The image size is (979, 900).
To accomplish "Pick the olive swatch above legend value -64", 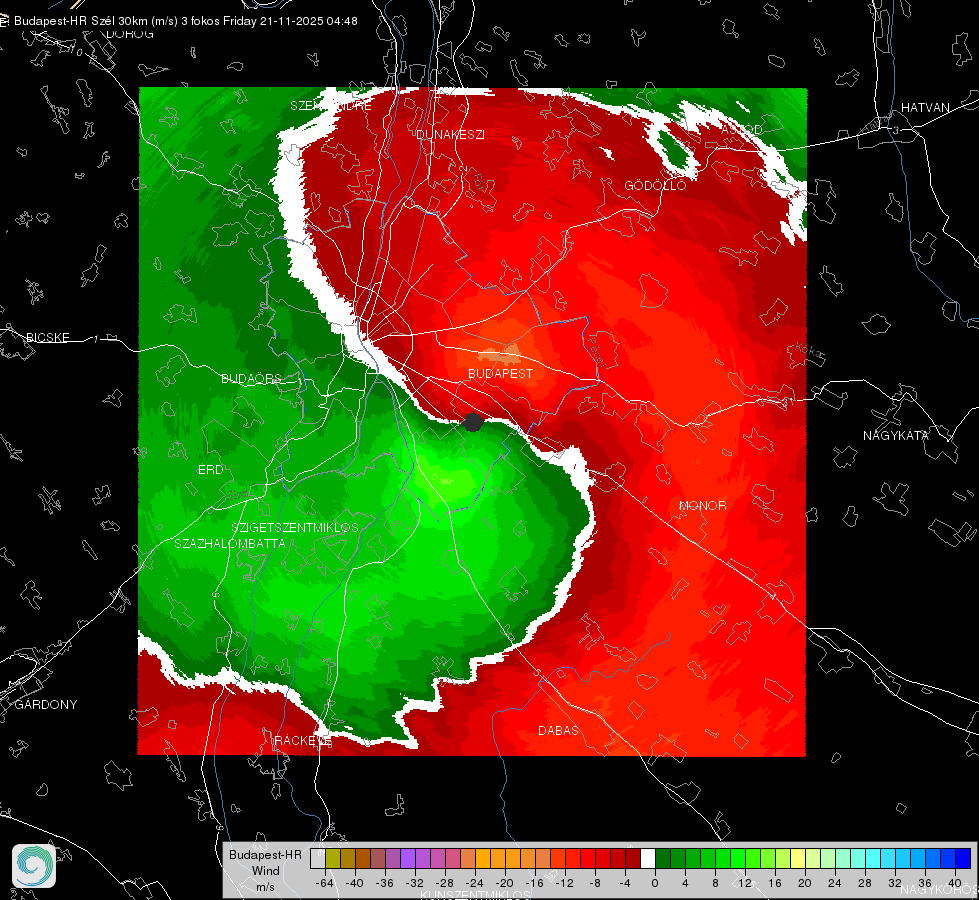I will [333, 859].
